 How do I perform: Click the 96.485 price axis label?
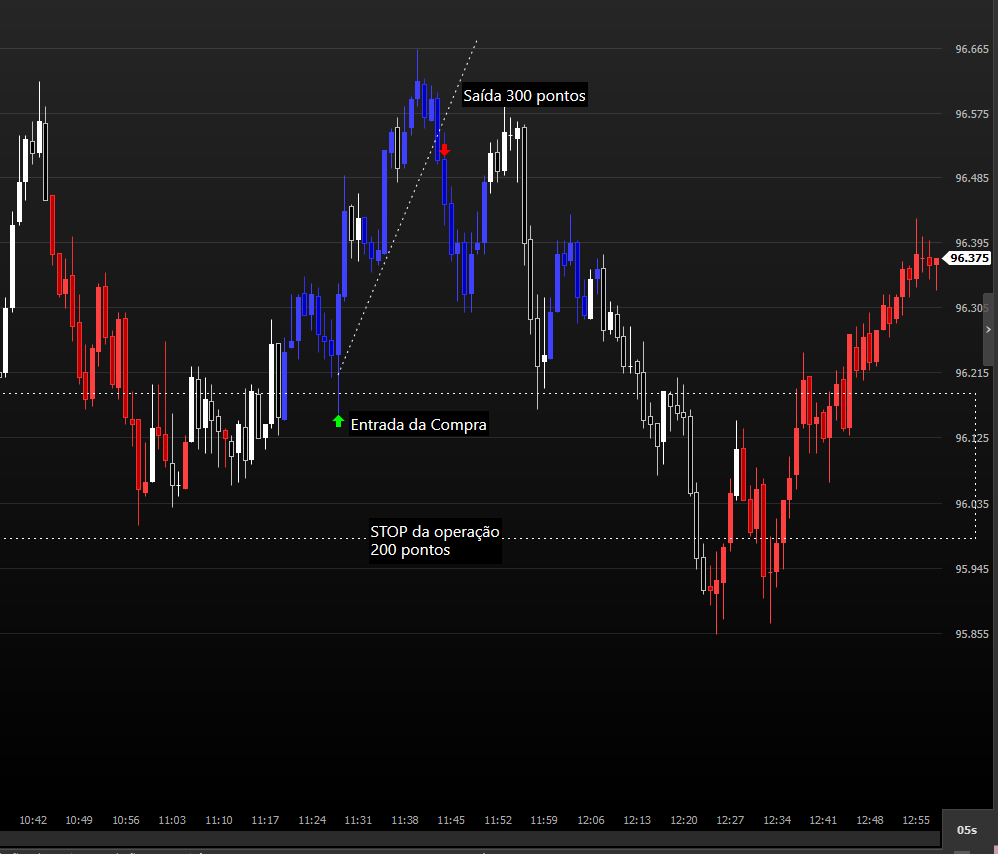[x=972, y=178]
